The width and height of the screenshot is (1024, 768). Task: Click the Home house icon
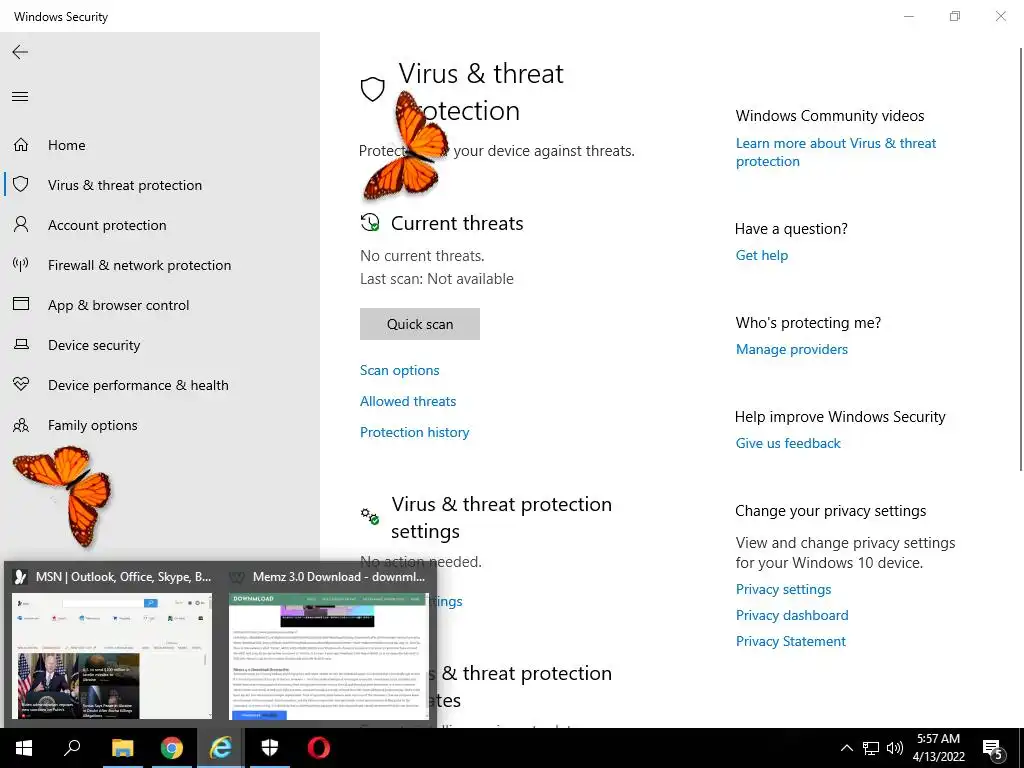point(21,144)
